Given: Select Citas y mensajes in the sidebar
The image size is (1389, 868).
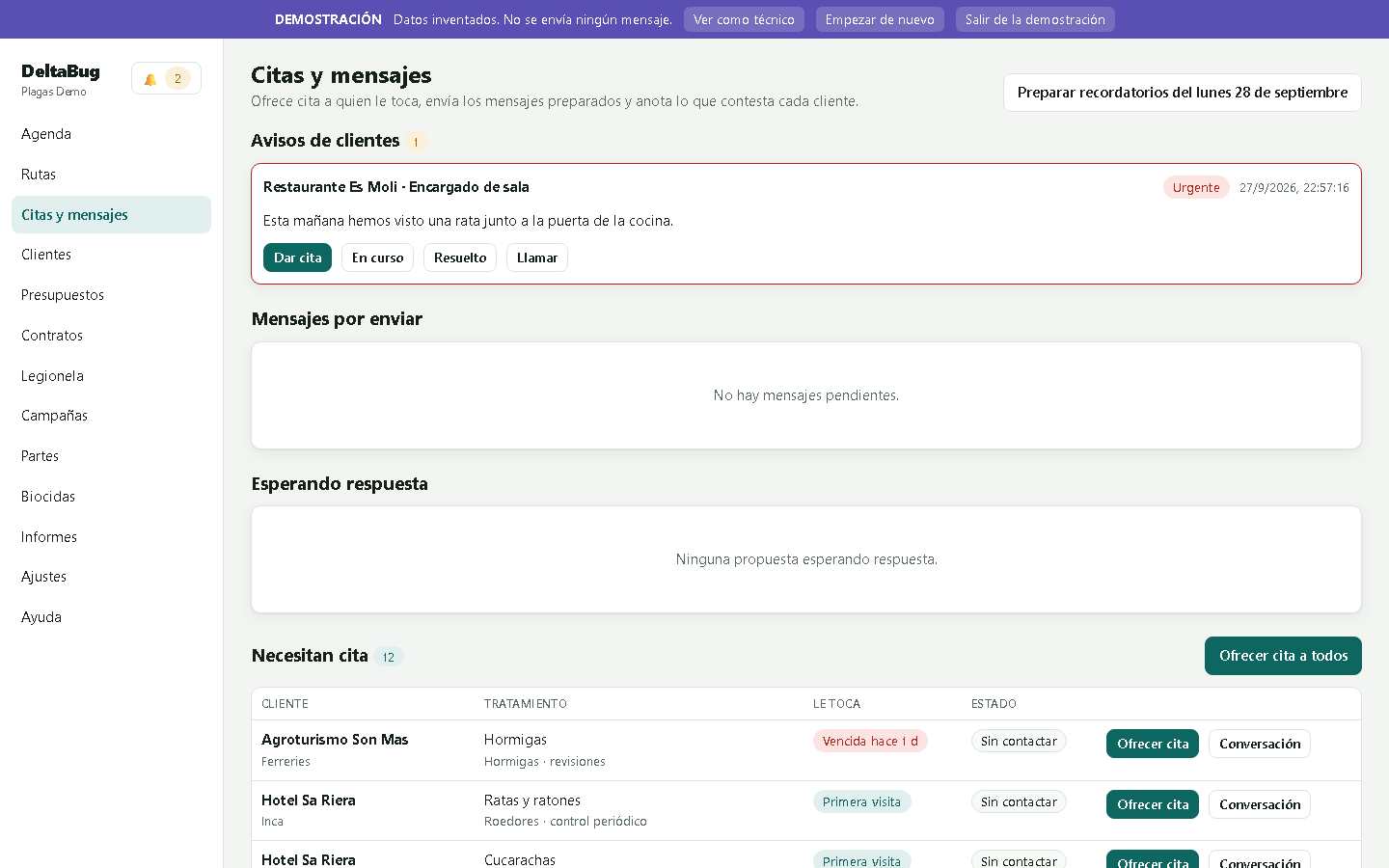Looking at the screenshot, I should point(111,215).
